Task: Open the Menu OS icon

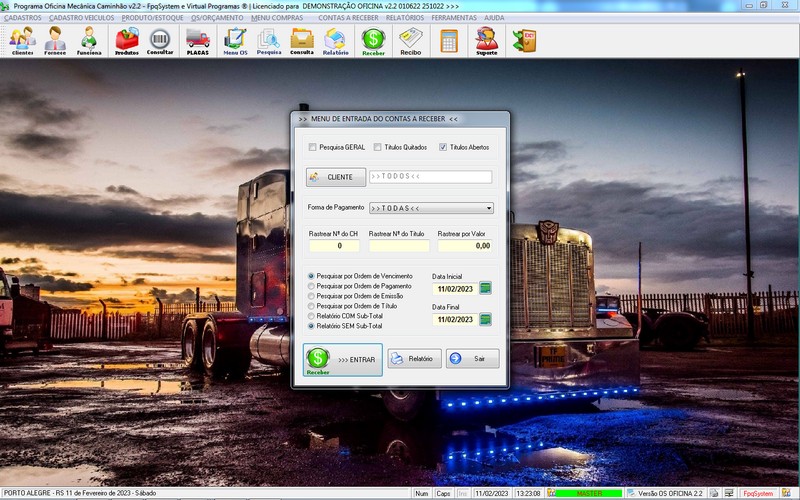Action: [235, 40]
